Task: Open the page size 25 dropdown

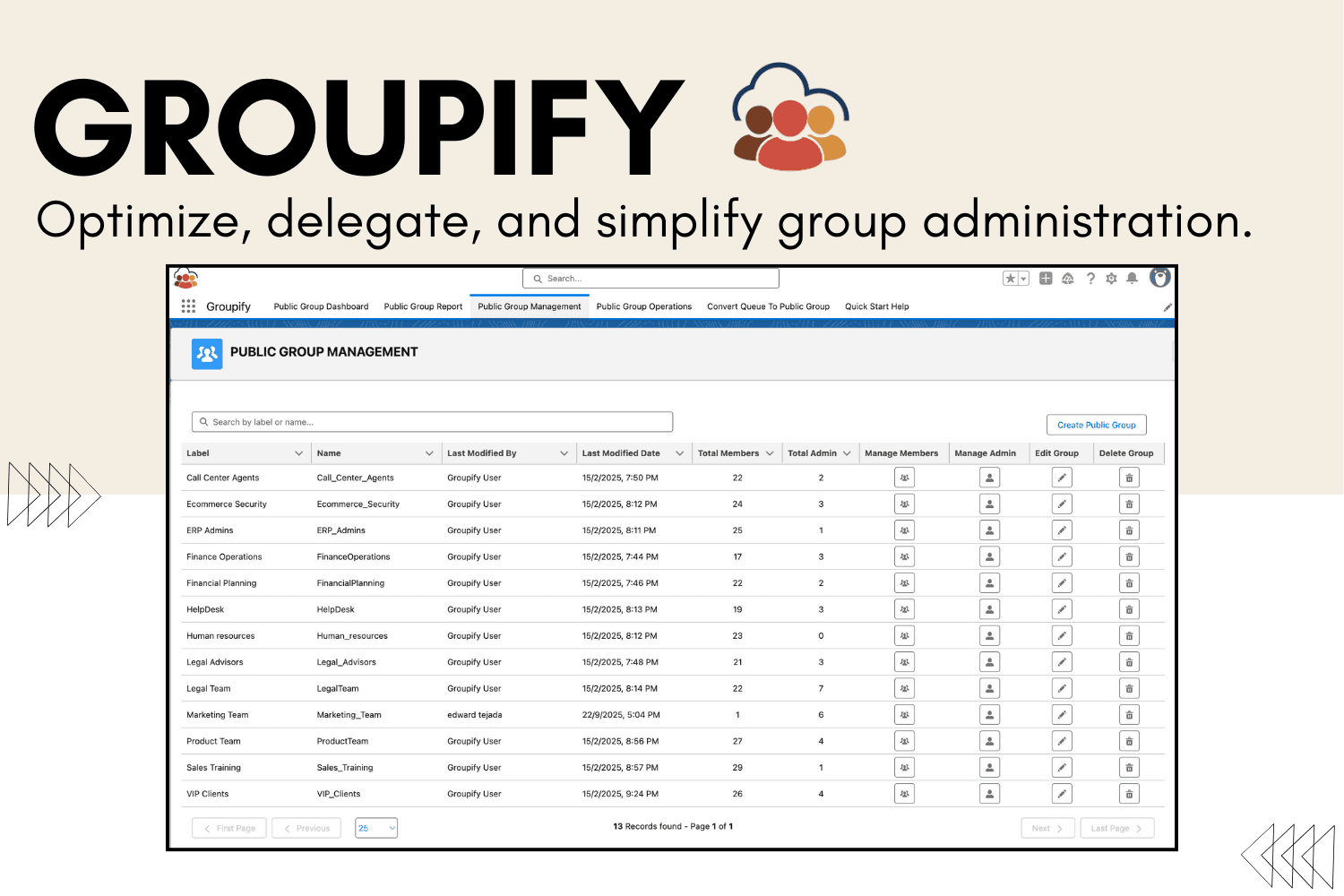Action: 376,828
